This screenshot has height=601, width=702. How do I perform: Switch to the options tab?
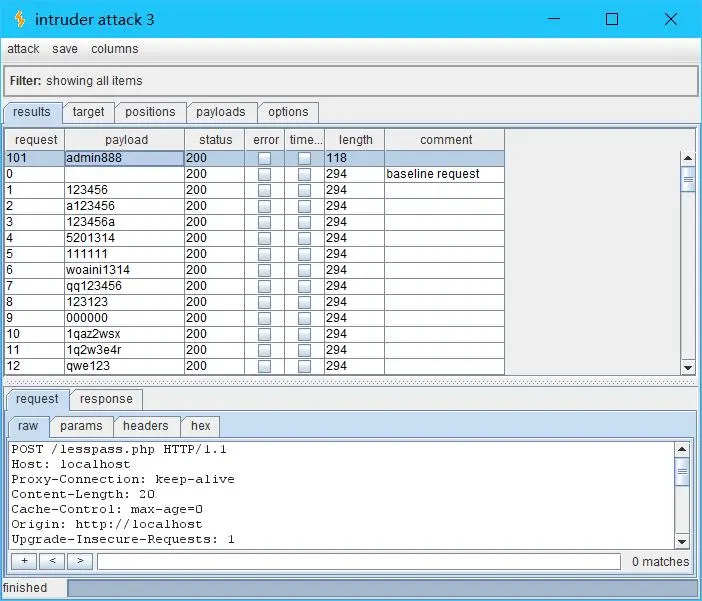coord(288,112)
